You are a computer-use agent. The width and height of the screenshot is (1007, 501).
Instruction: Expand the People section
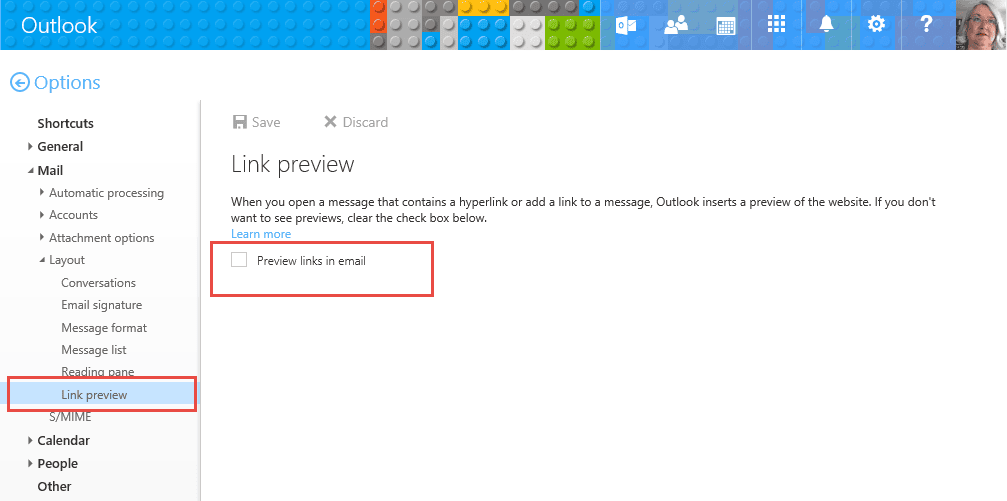30,463
